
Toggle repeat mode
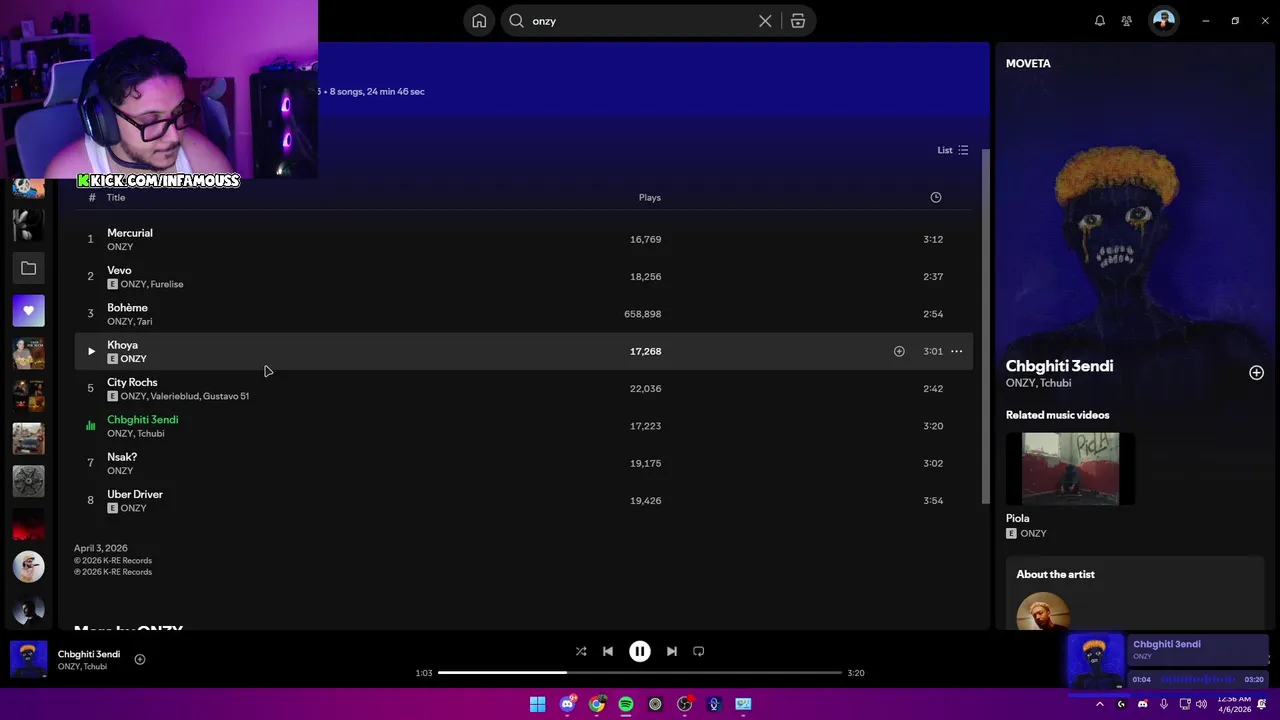click(x=699, y=651)
